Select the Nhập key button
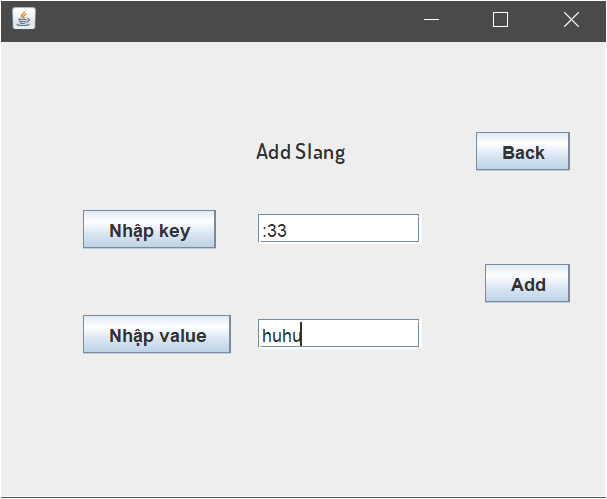The width and height of the screenshot is (607, 499). point(149,229)
